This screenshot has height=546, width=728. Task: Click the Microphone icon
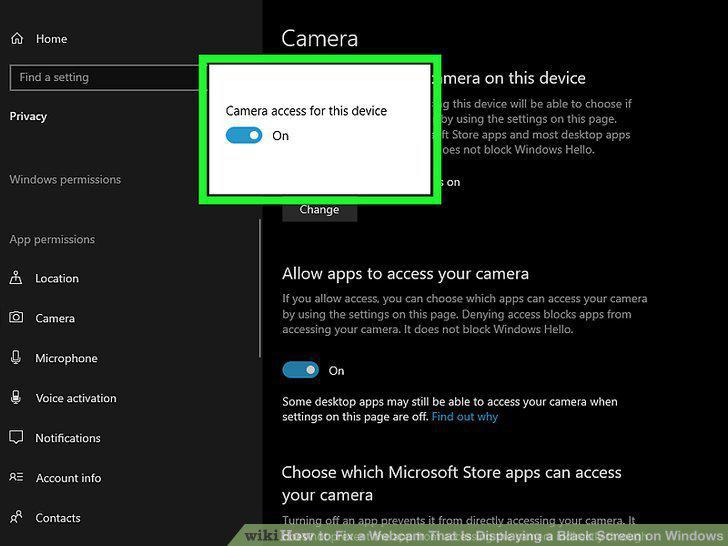coord(16,358)
